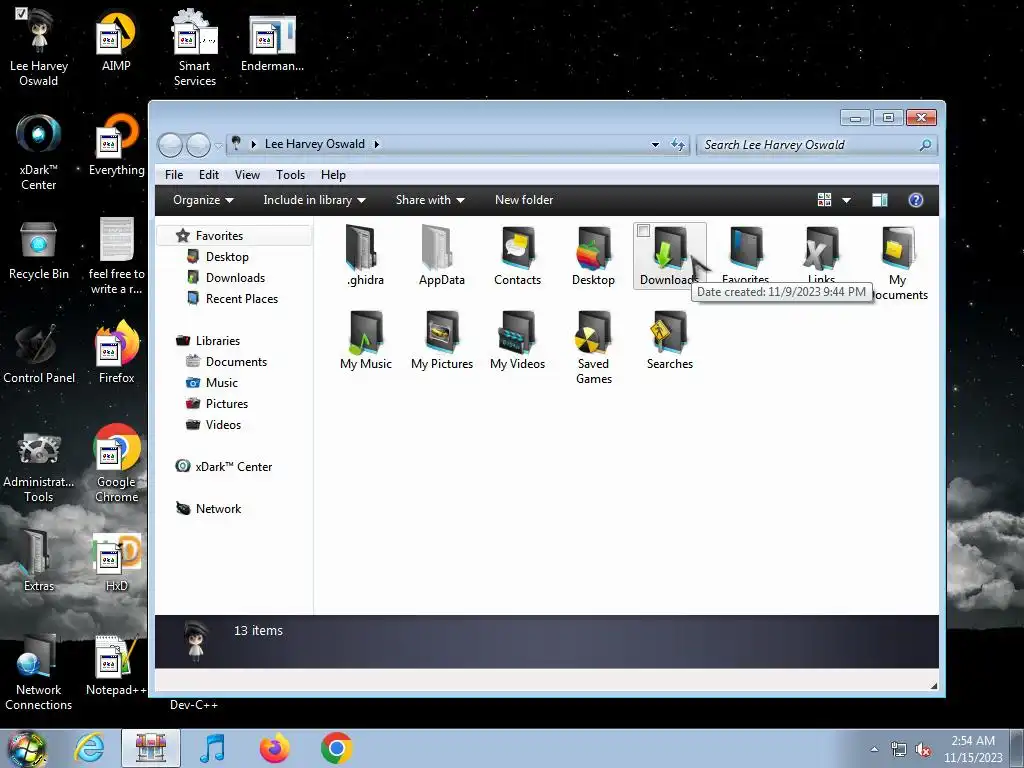Click the Search Lee Harvey Oswald field
1024x768 pixels.
(x=817, y=145)
